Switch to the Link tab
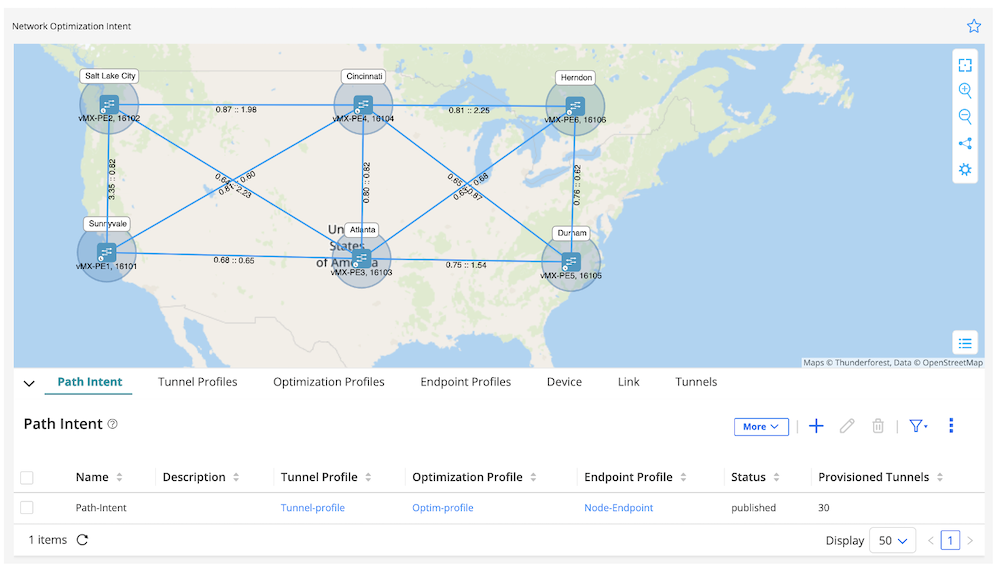The height and width of the screenshot is (567, 1000). 628,382
